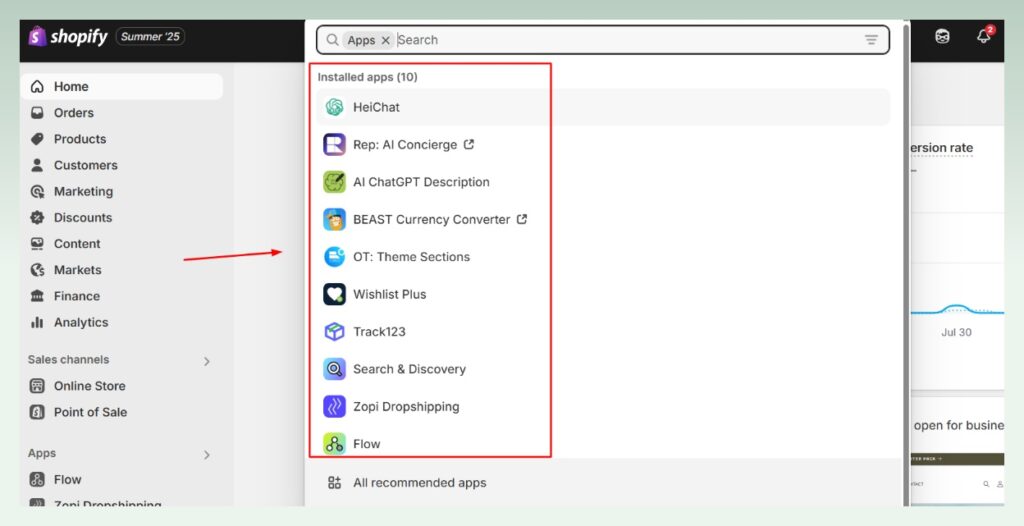Open HeiChat from installed apps
This screenshot has width=1024, height=526.
603,107
